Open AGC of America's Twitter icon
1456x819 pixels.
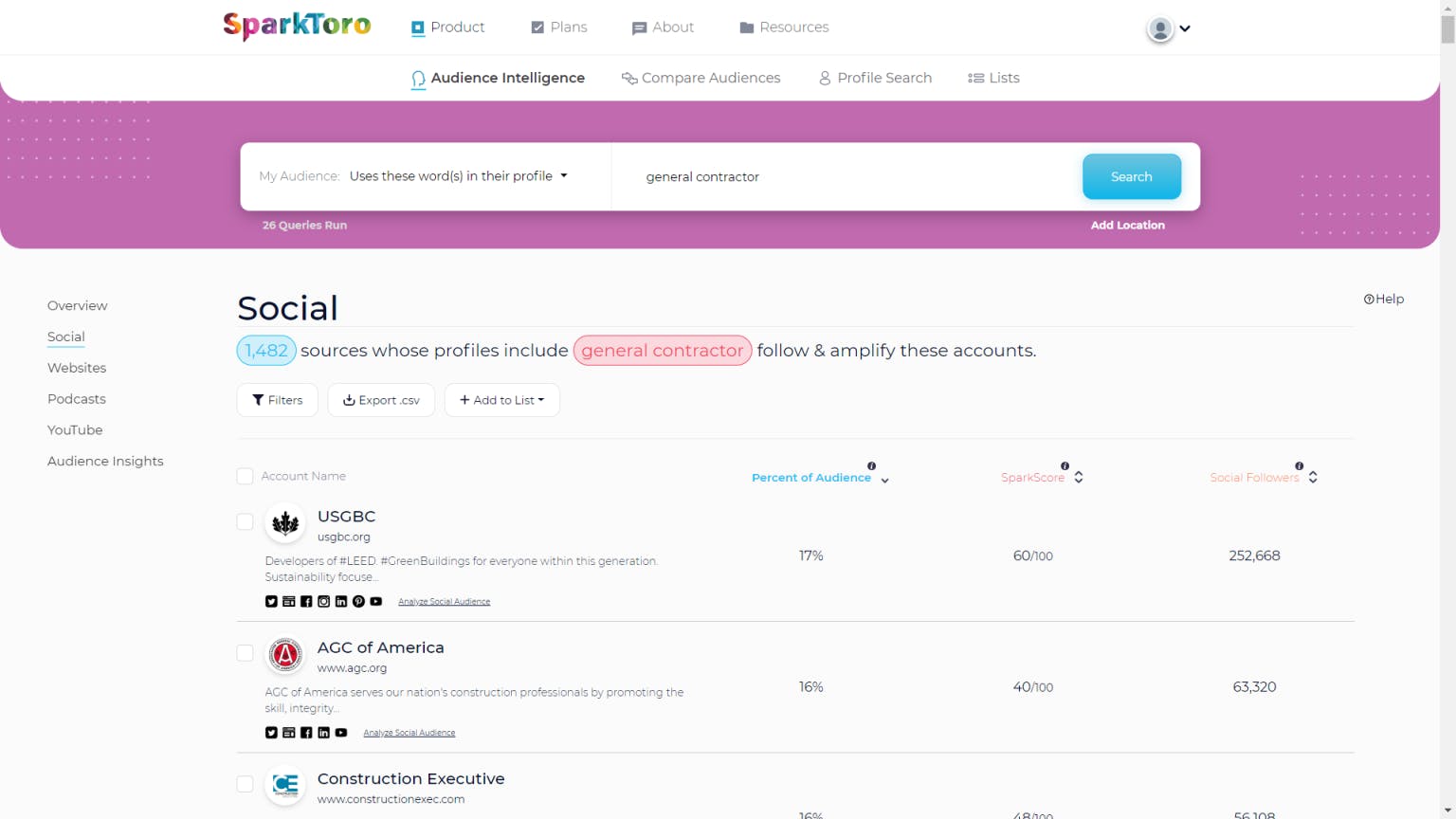(271, 733)
